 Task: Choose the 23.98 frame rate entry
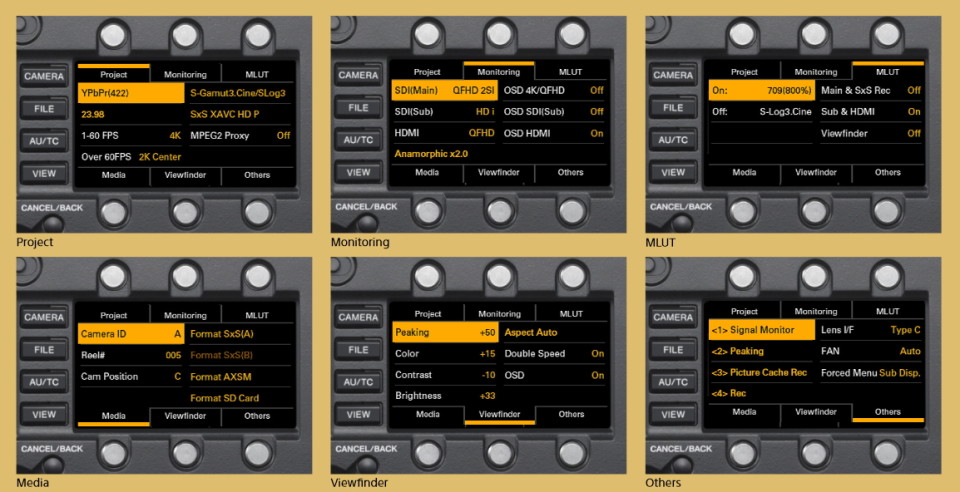coord(131,114)
